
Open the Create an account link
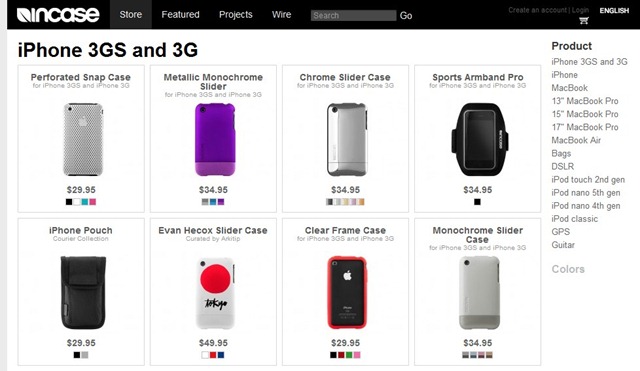coord(538,10)
